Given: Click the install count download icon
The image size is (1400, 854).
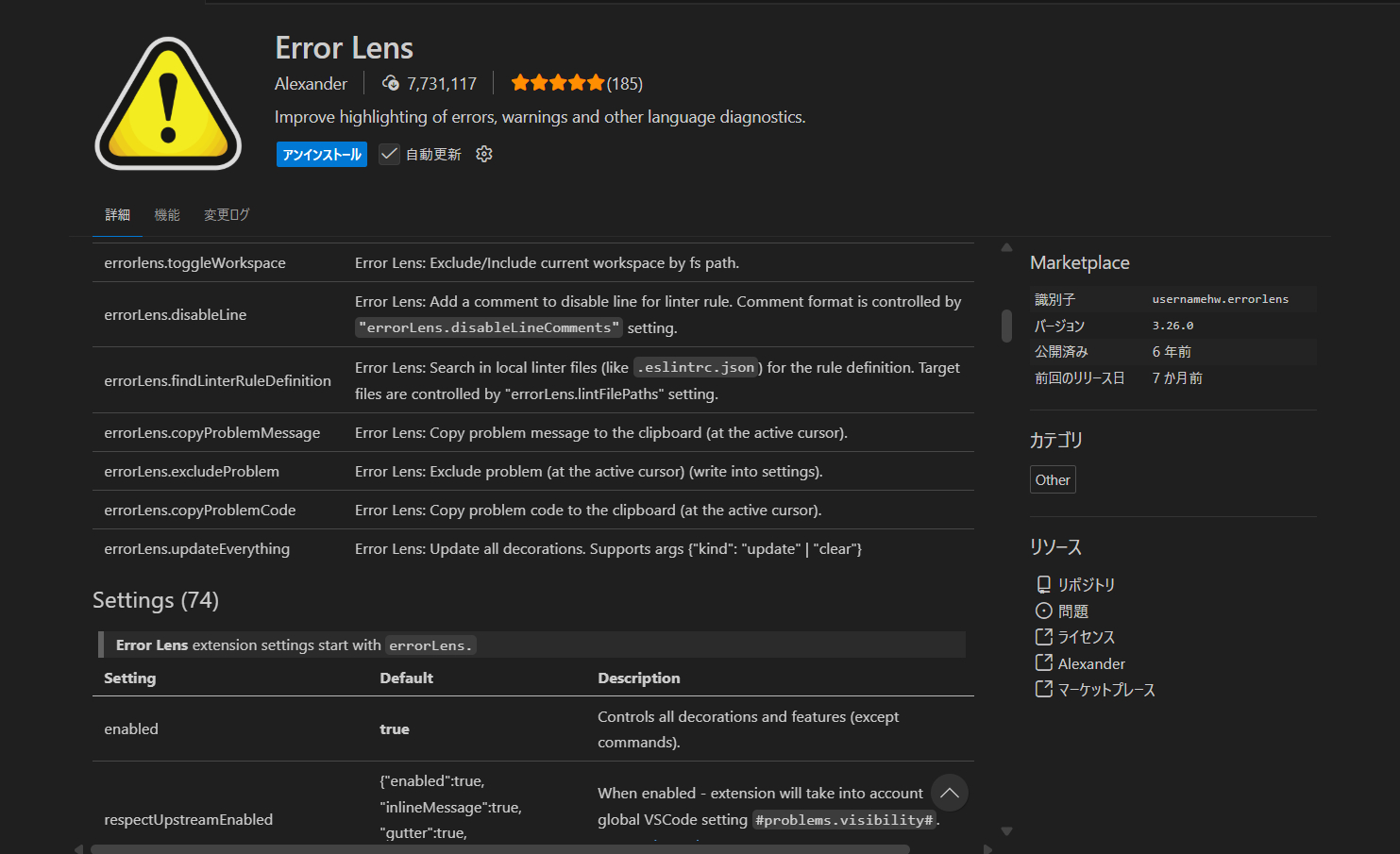Looking at the screenshot, I should click(391, 83).
